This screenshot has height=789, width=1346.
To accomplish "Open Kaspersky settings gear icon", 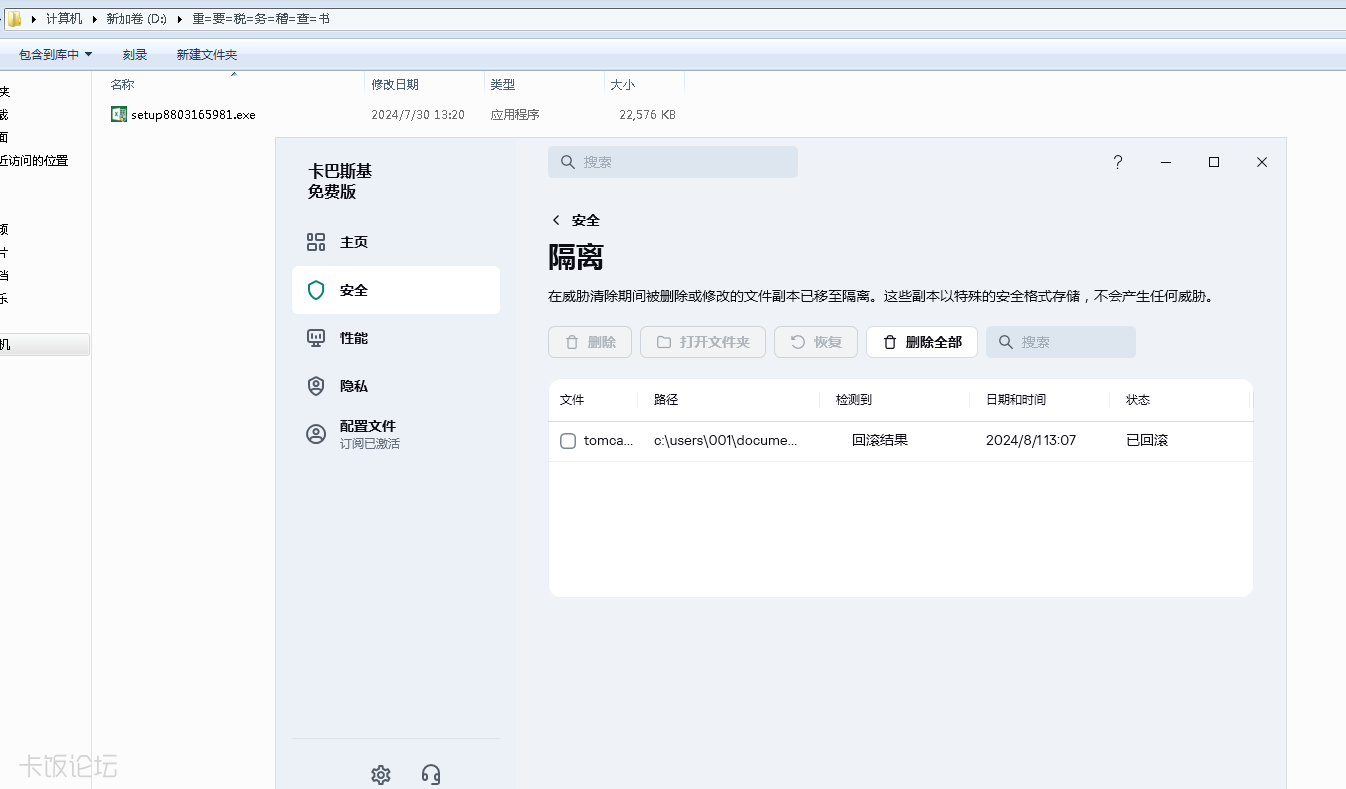I will (381, 775).
